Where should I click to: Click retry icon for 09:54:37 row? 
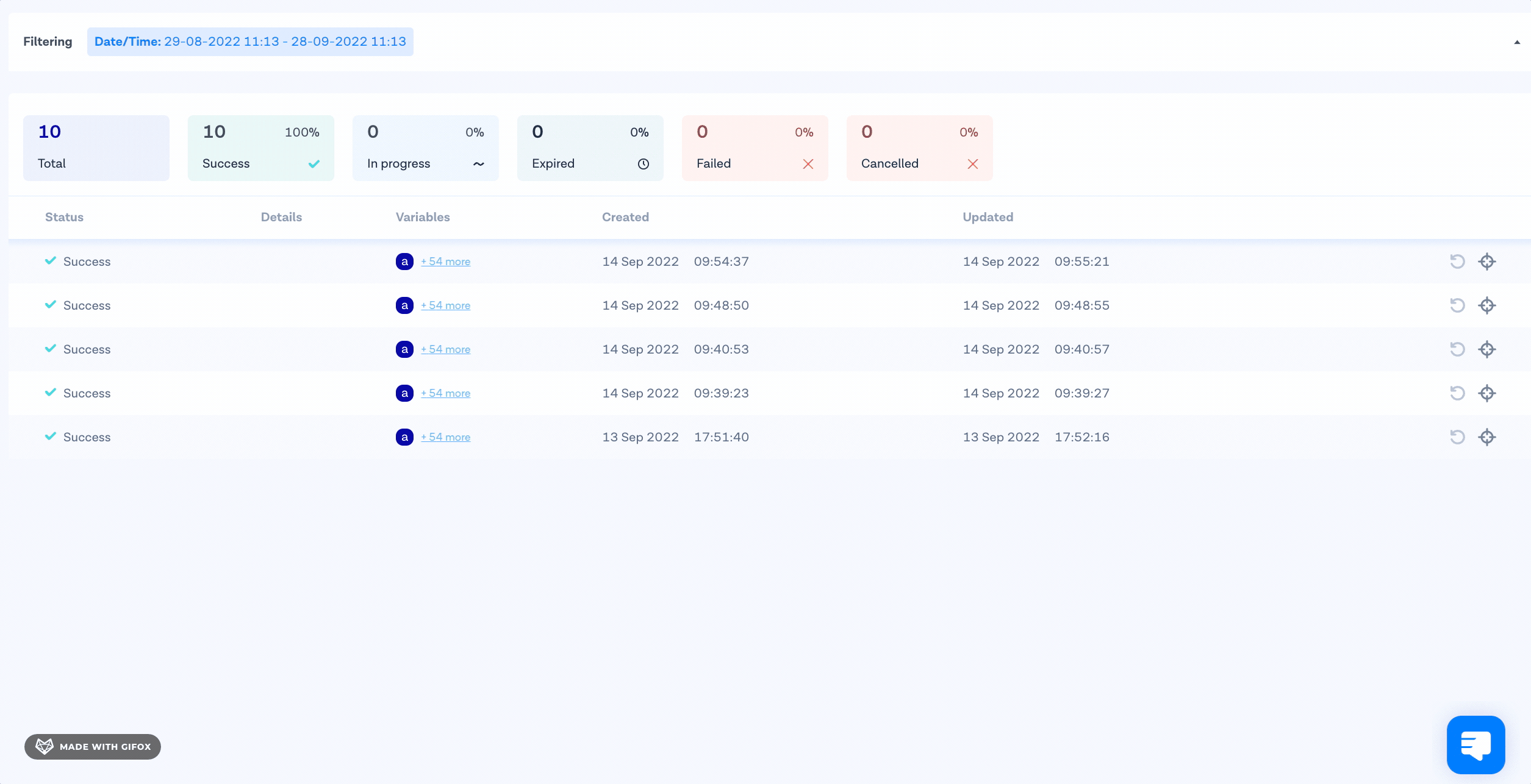pyautogui.click(x=1457, y=262)
